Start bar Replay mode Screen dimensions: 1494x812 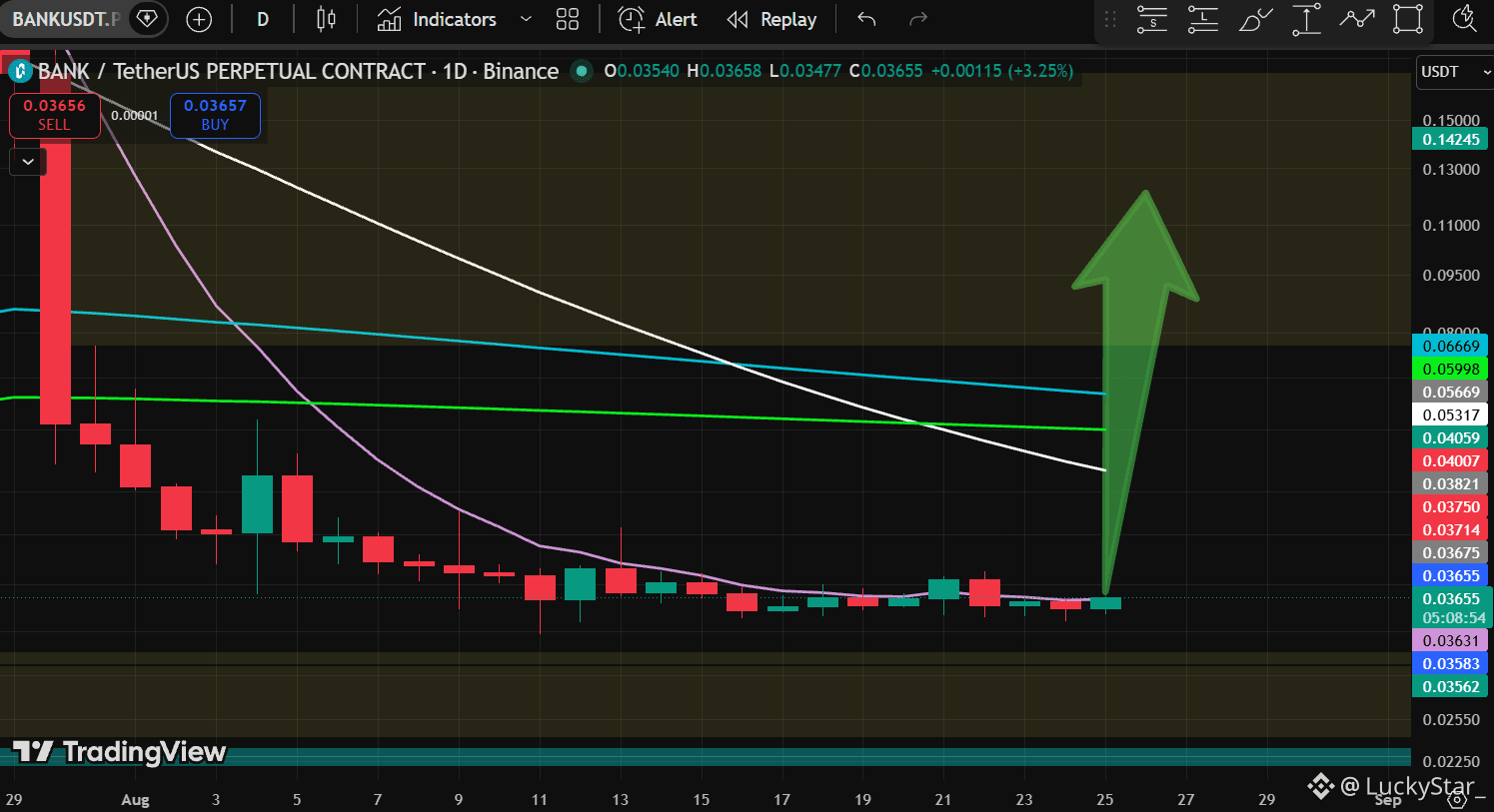coord(771,19)
